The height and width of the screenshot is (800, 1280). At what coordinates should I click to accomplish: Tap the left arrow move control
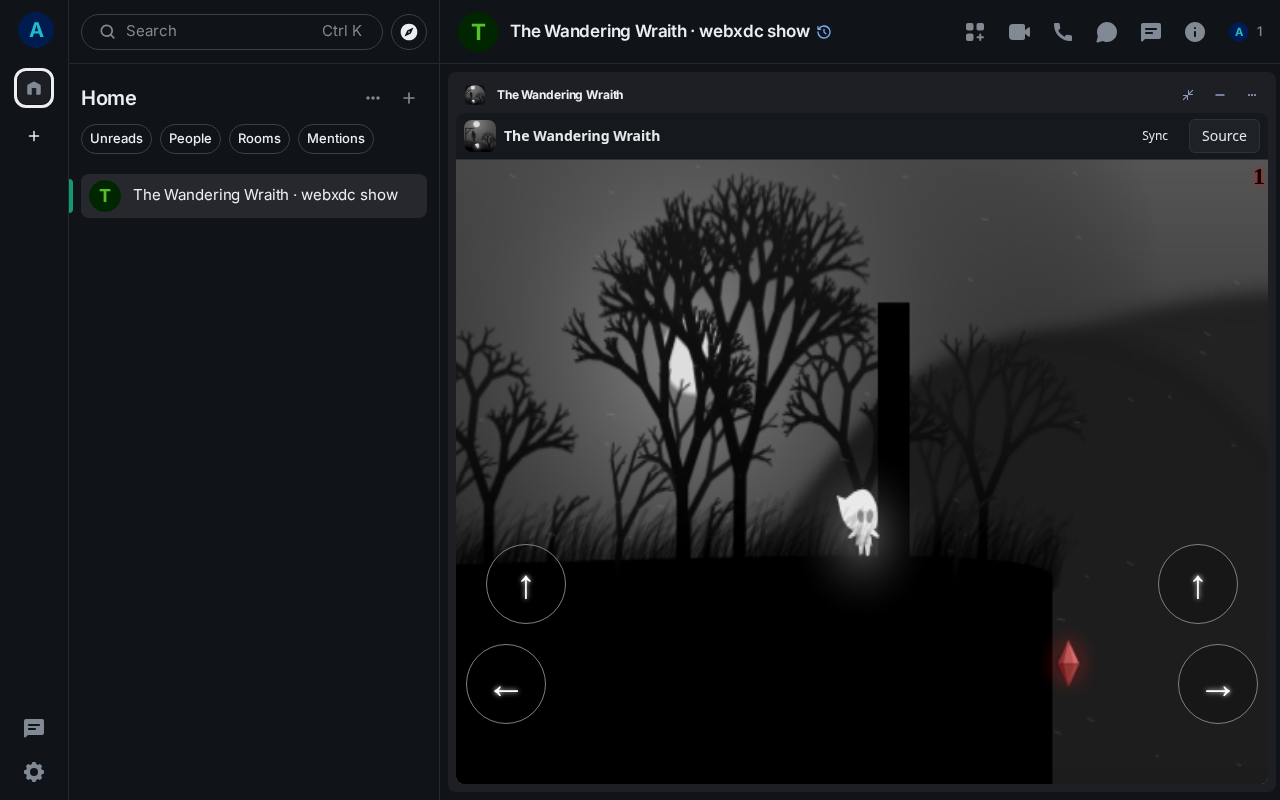coord(506,684)
